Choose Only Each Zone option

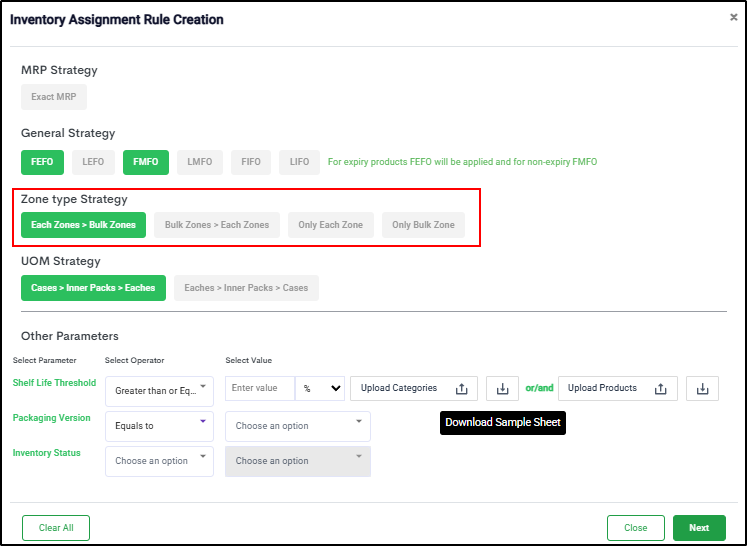click(x=330, y=225)
